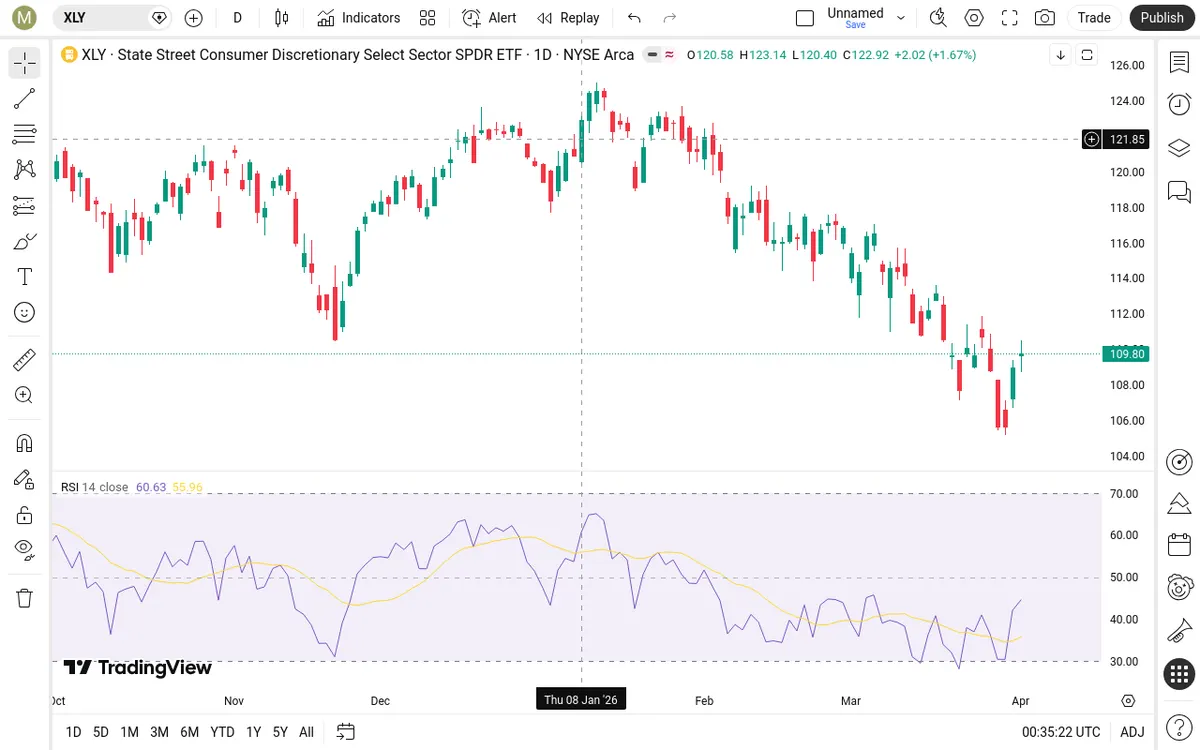Remove objects with trash icon
This screenshot has width=1200, height=750.
click(x=25, y=598)
